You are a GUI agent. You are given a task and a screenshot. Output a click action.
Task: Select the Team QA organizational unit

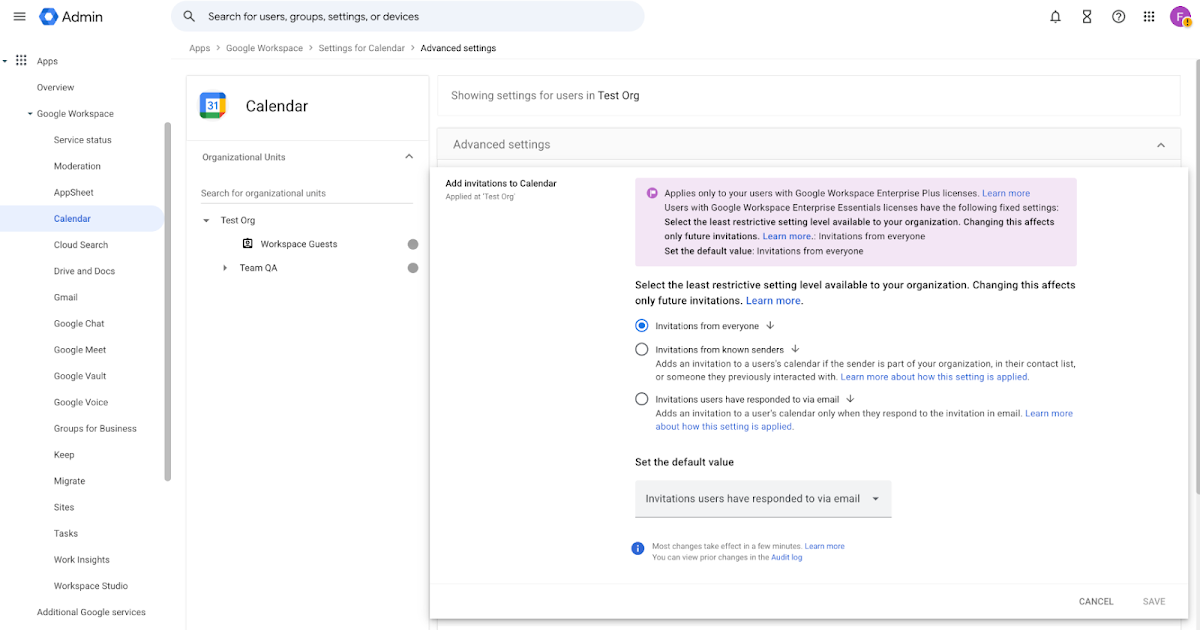coord(259,268)
